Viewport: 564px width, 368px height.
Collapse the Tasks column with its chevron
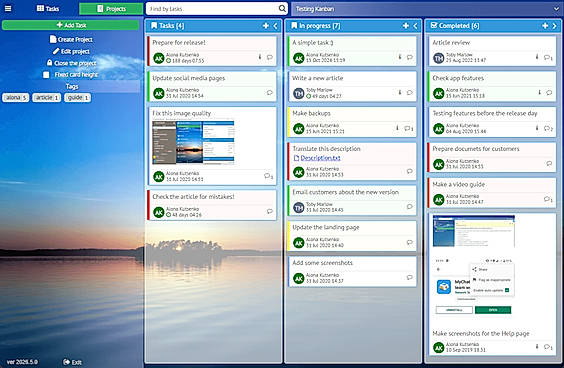[275, 26]
